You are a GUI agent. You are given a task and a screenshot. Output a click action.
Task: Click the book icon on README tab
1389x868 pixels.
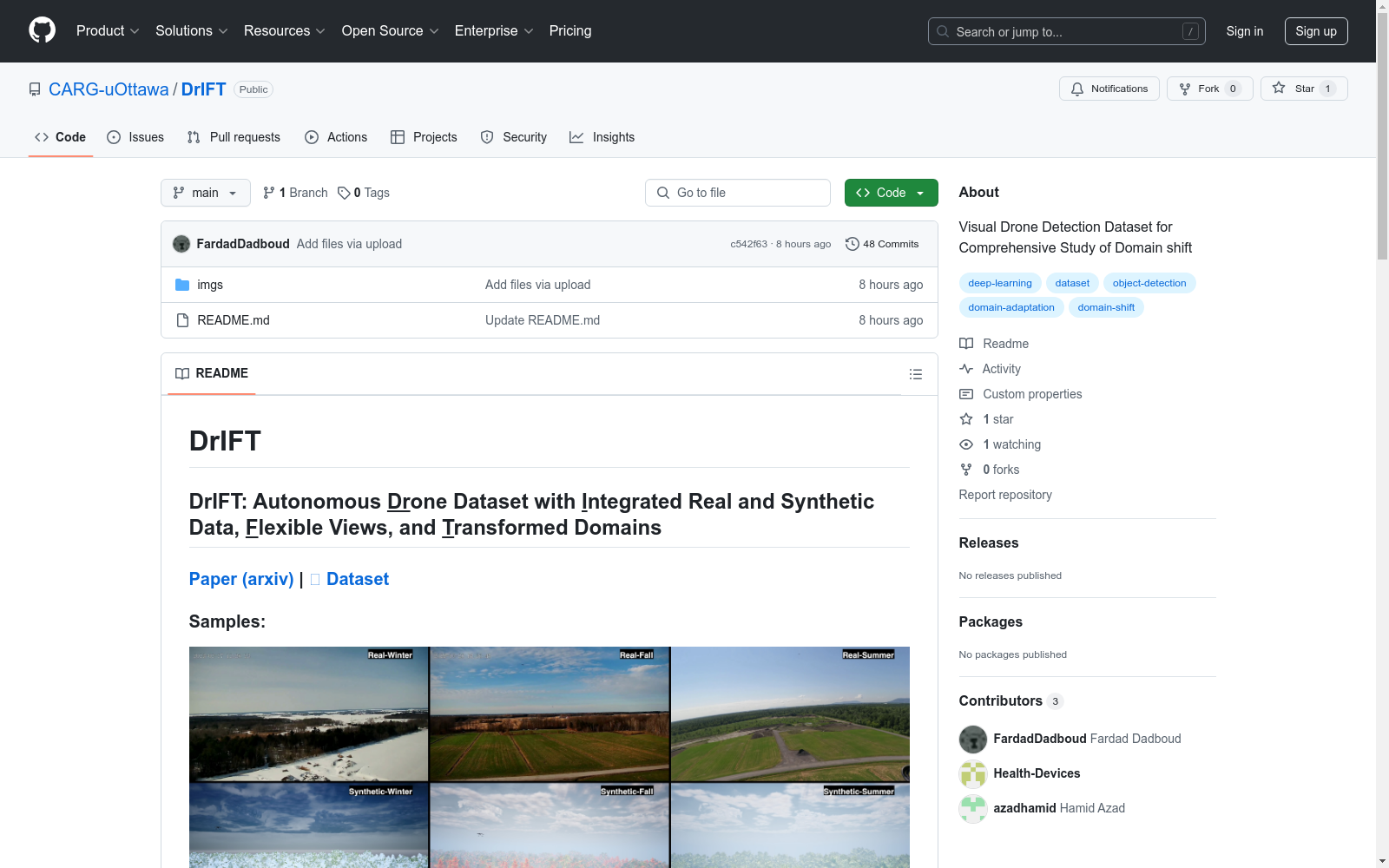[182, 373]
